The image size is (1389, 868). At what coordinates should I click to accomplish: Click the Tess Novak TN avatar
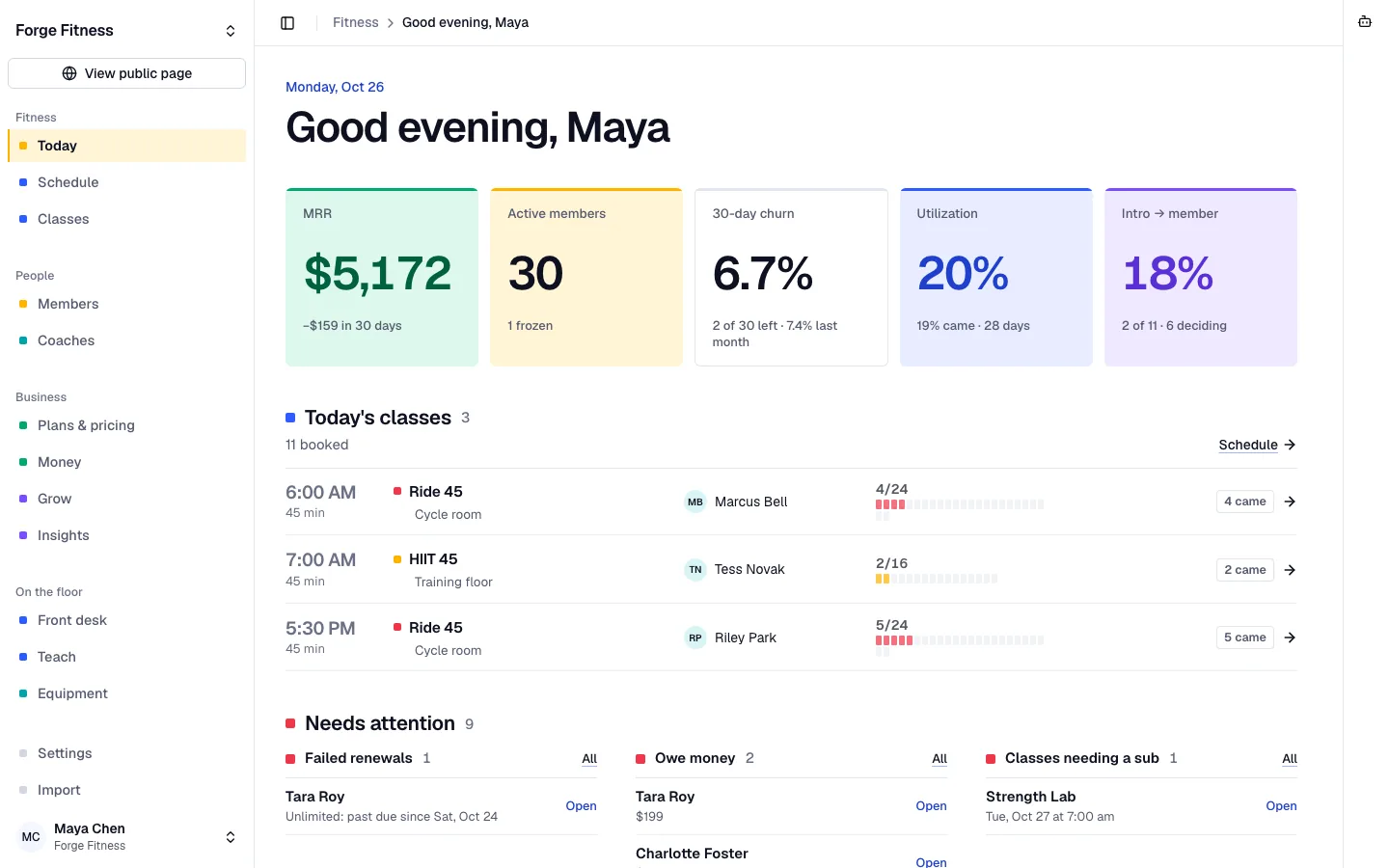point(695,570)
